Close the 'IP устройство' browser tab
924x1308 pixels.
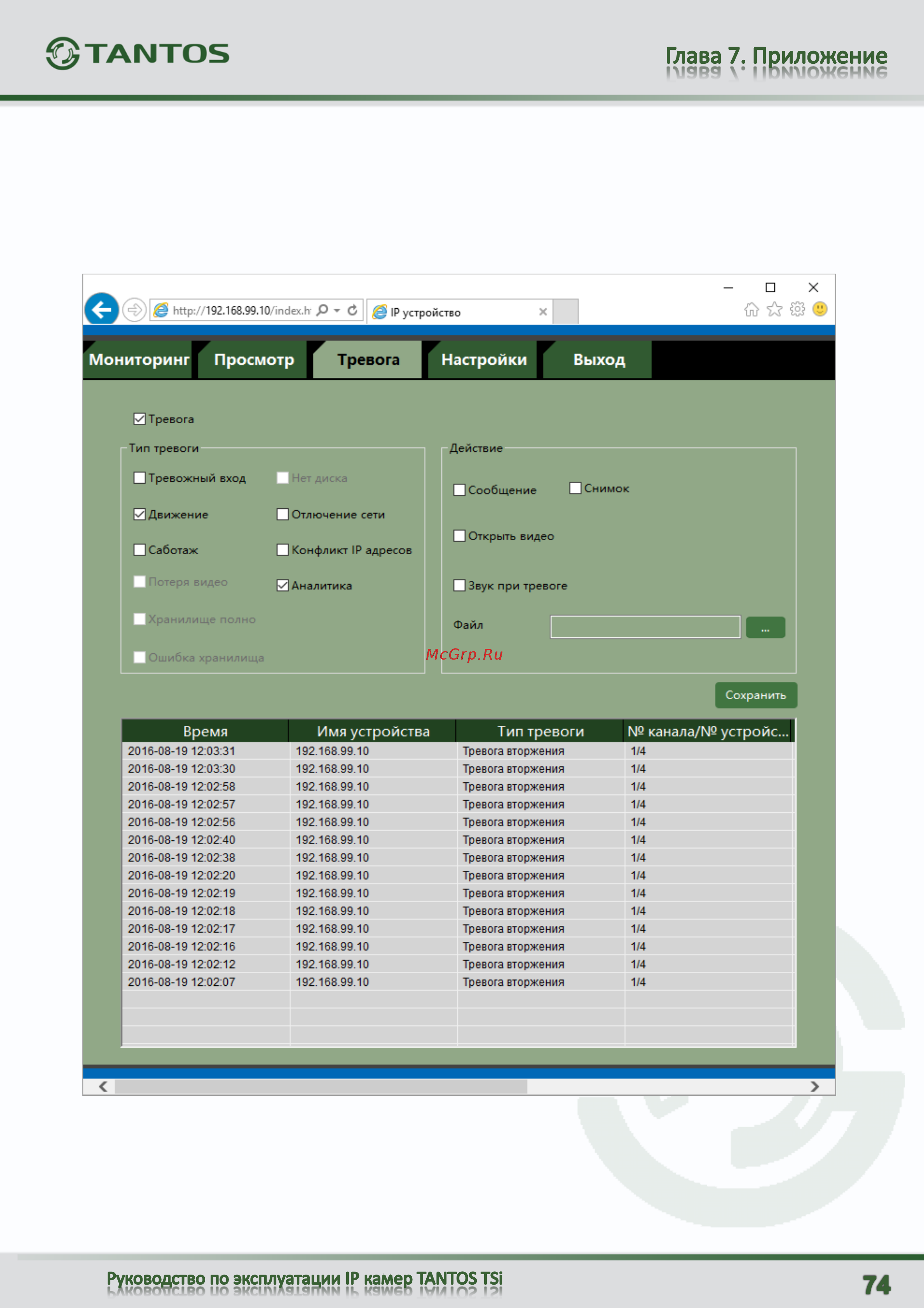pyautogui.click(x=542, y=312)
